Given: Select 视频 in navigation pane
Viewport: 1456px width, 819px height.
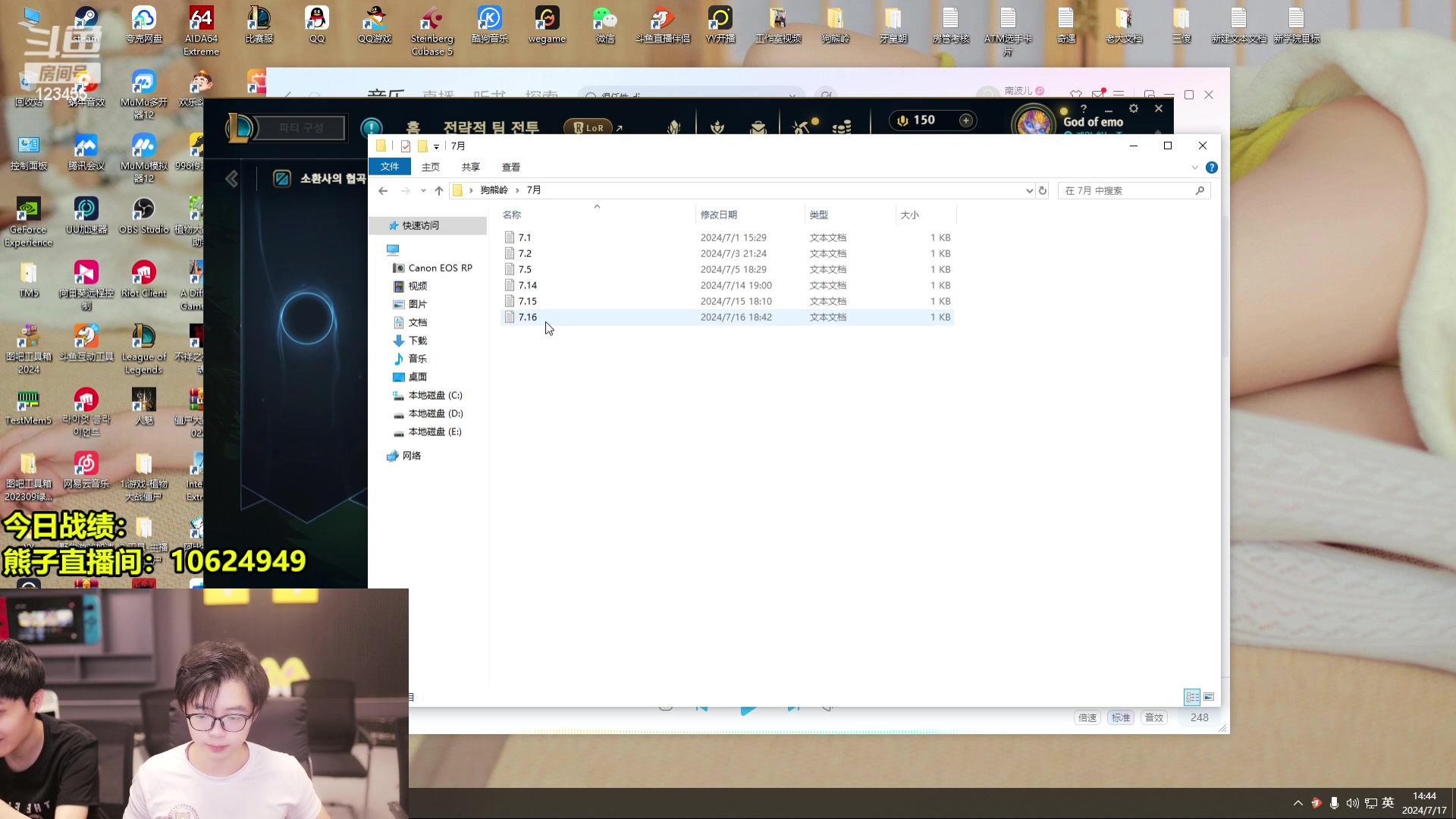Looking at the screenshot, I should pos(410,286).
